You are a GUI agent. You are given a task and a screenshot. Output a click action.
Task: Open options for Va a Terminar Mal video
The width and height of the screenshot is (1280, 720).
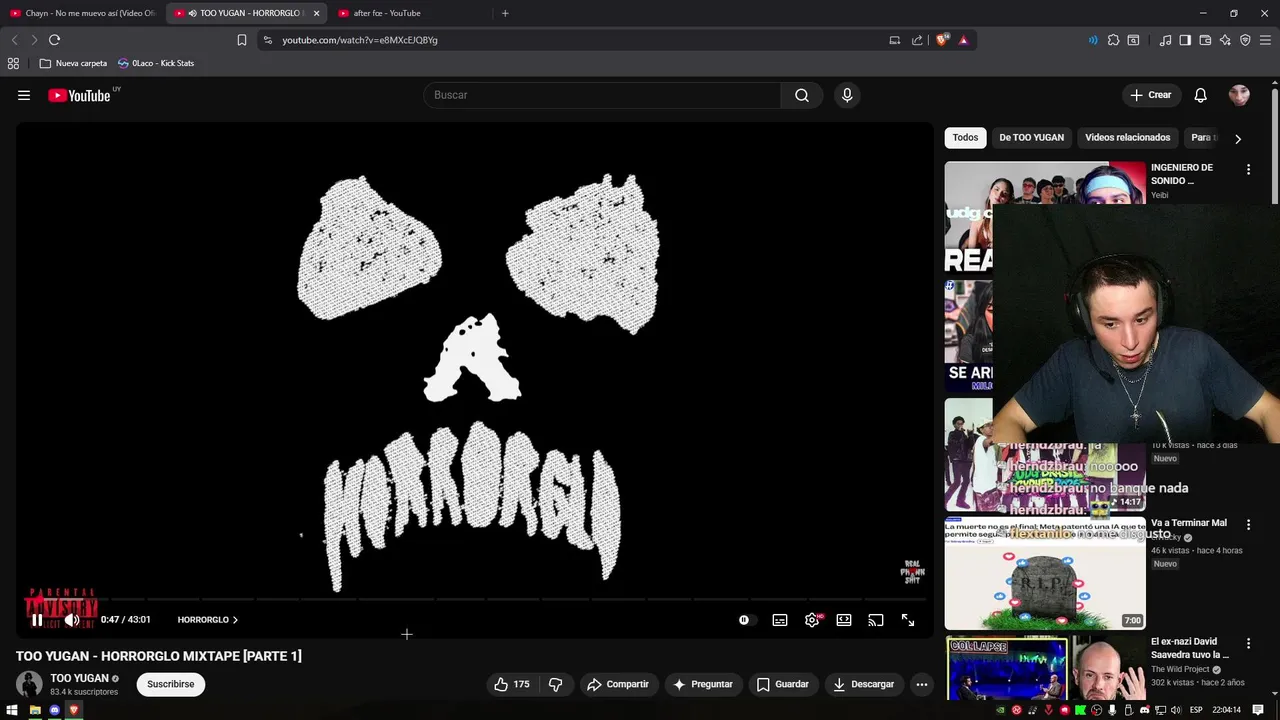(1248, 525)
